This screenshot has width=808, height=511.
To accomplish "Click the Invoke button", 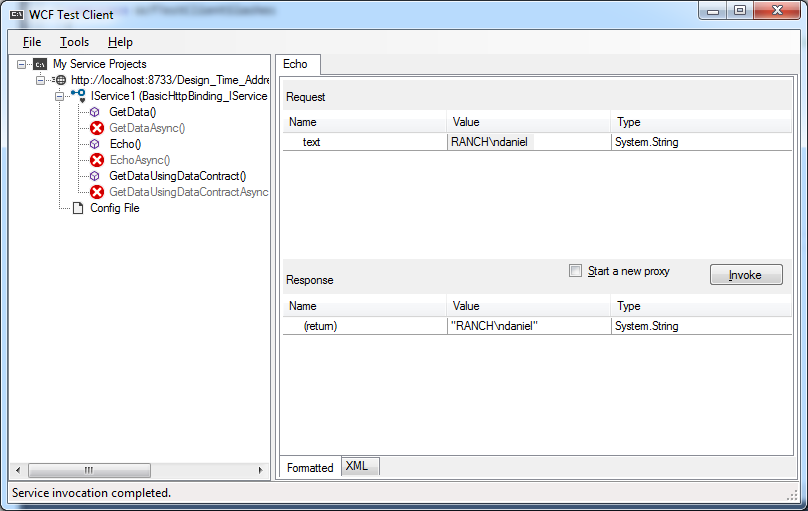I will pyautogui.click(x=746, y=275).
